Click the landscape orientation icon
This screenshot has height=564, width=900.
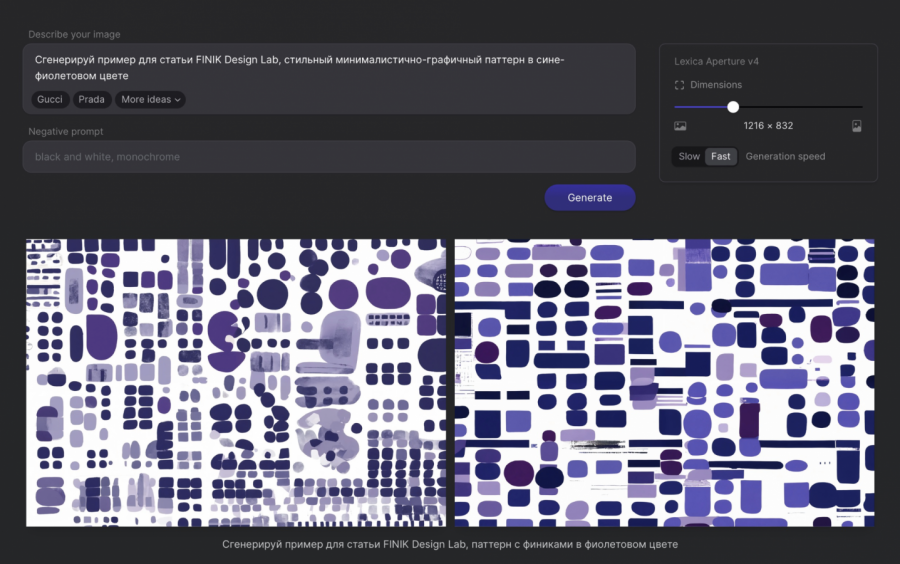pyautogui.click(x=680, y=126)
